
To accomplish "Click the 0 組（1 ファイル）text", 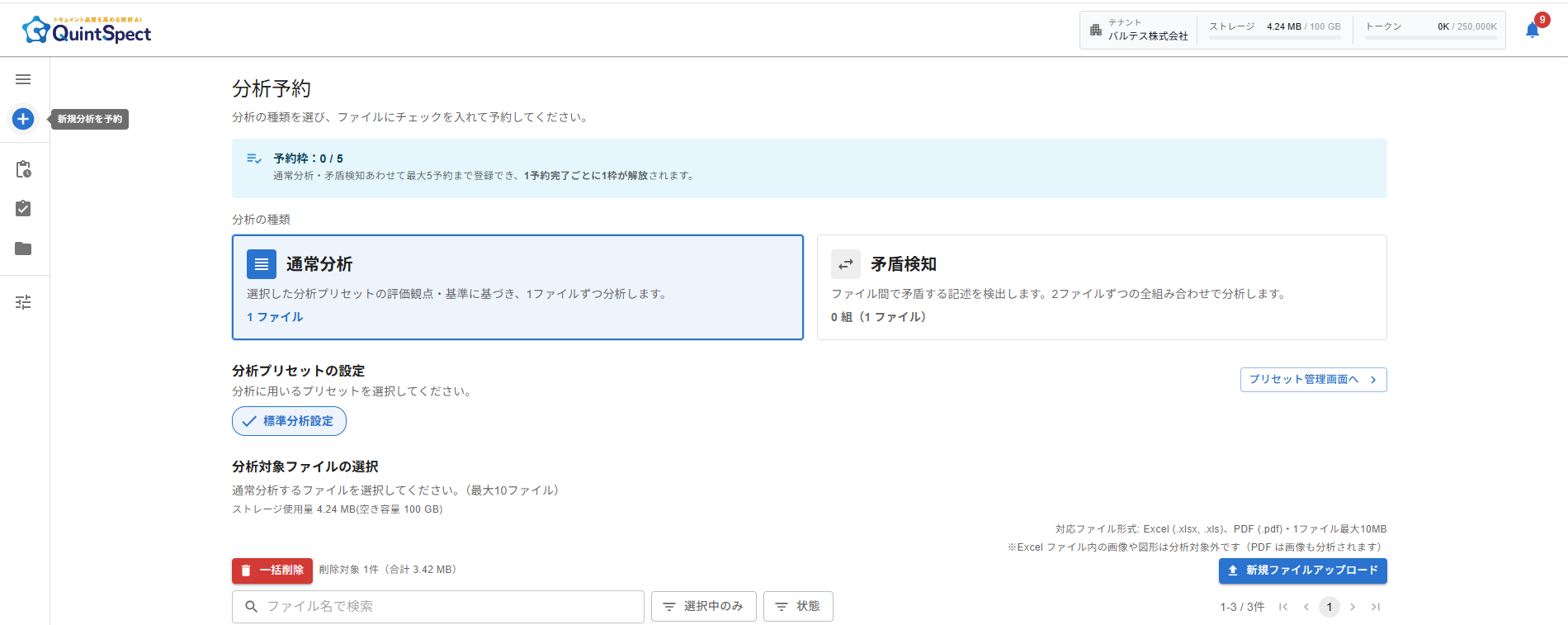I will point(878,317).
